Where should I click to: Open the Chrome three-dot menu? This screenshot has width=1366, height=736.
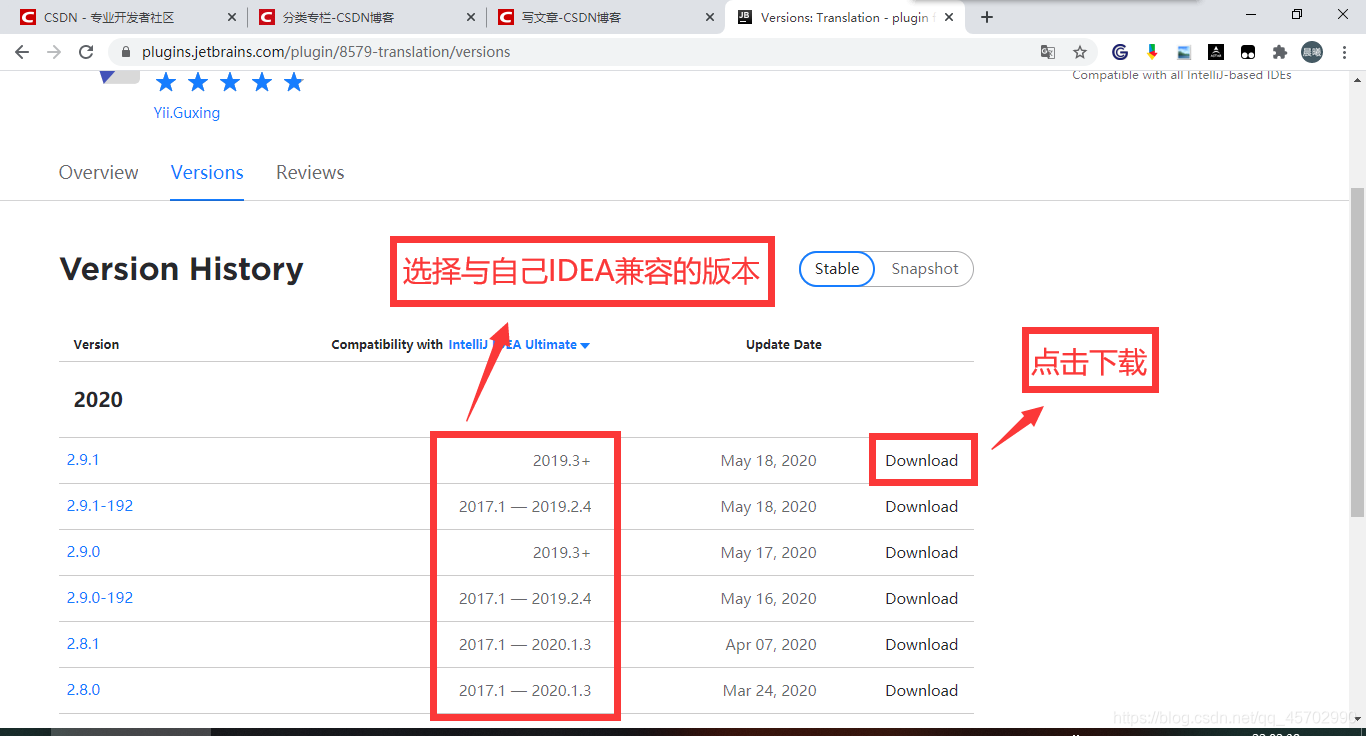point(1345,52)
